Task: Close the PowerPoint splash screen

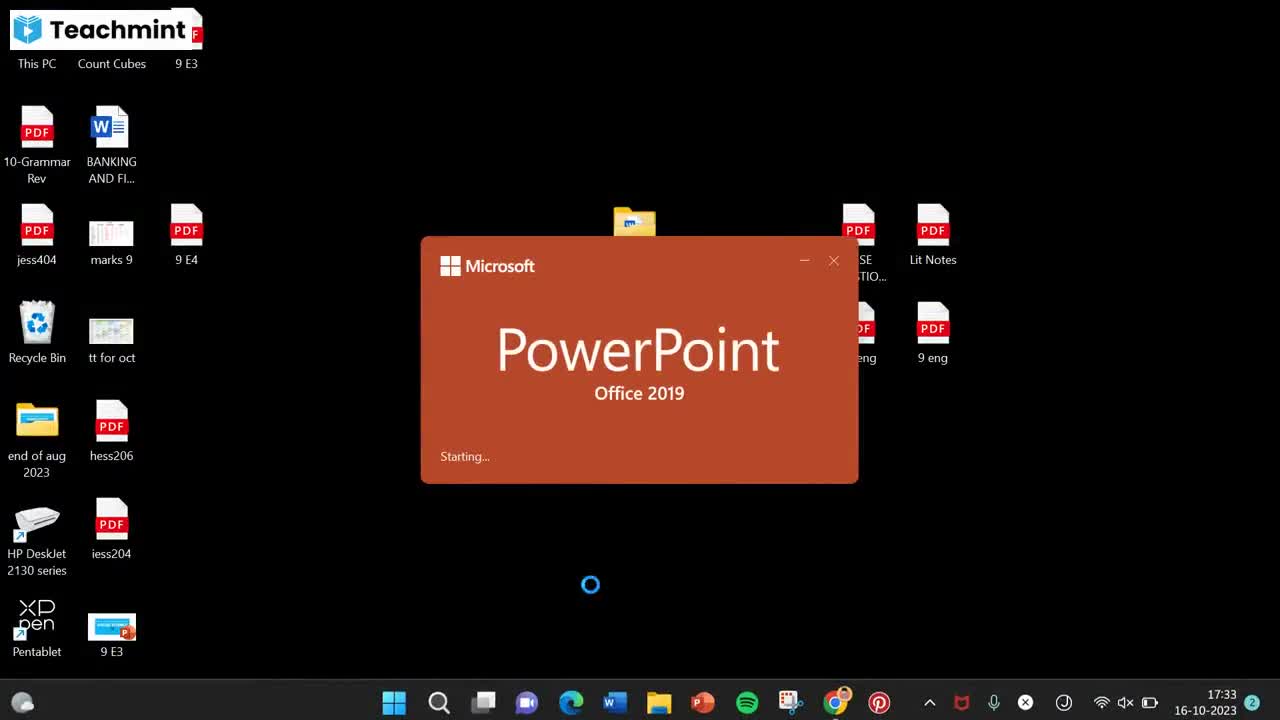Action: [x=834, y=261]
